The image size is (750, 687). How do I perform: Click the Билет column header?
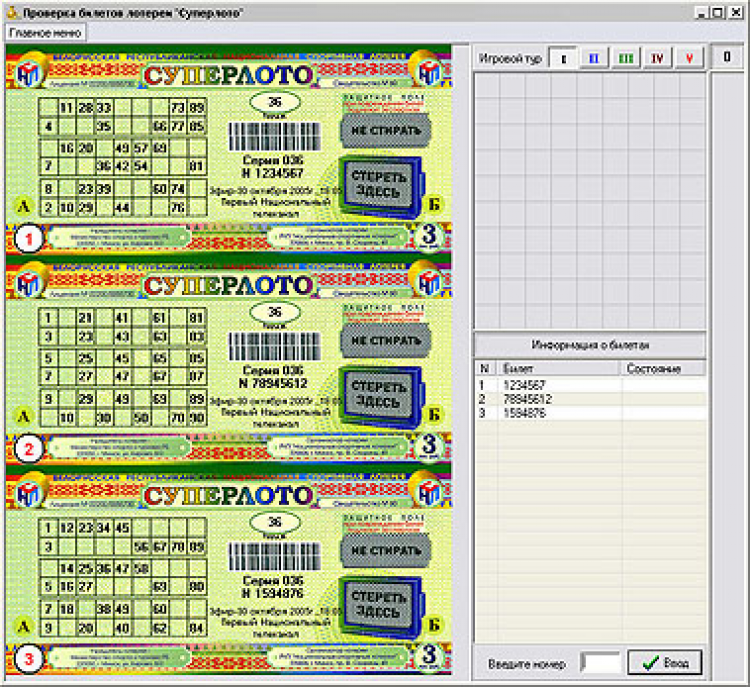(x=560, y=368)
